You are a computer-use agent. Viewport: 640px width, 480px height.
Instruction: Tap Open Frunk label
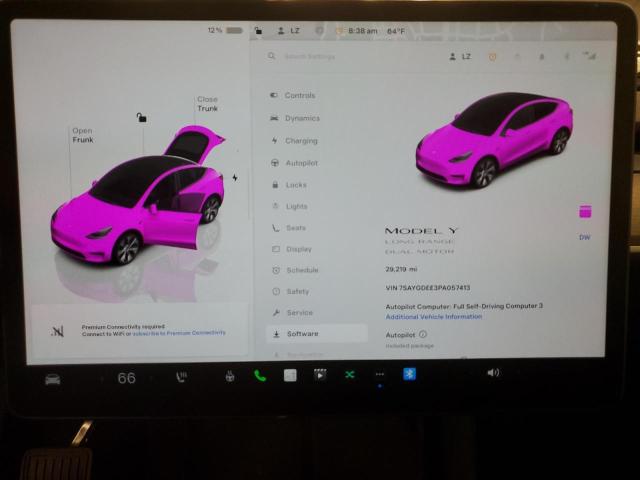[82, 135]
